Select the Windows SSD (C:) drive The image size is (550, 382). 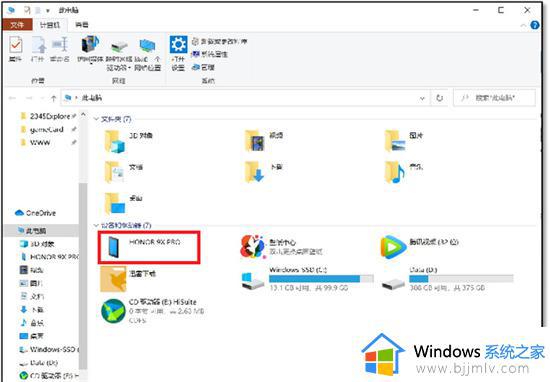coord(307,279)
